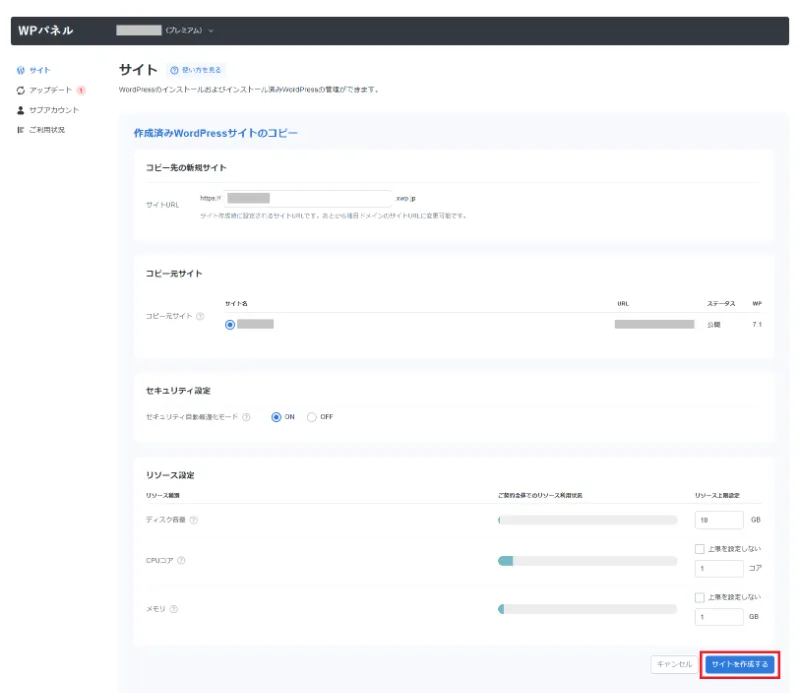Open サブアカウント in the sidebar
This screenshot has height=693, width=800.
point(48,110)
